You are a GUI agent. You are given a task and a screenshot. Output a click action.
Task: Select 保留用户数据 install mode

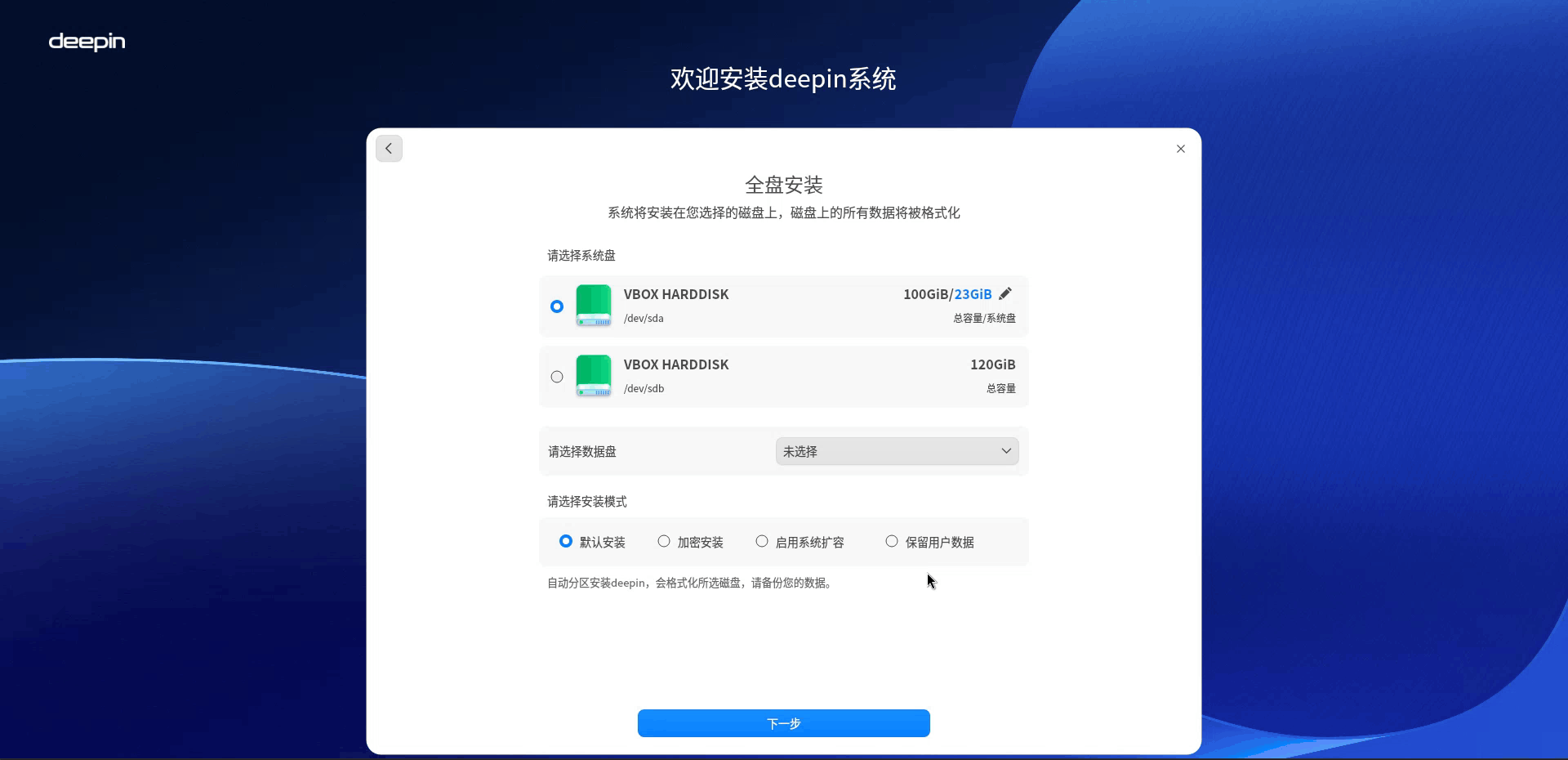tap(929, 542)
